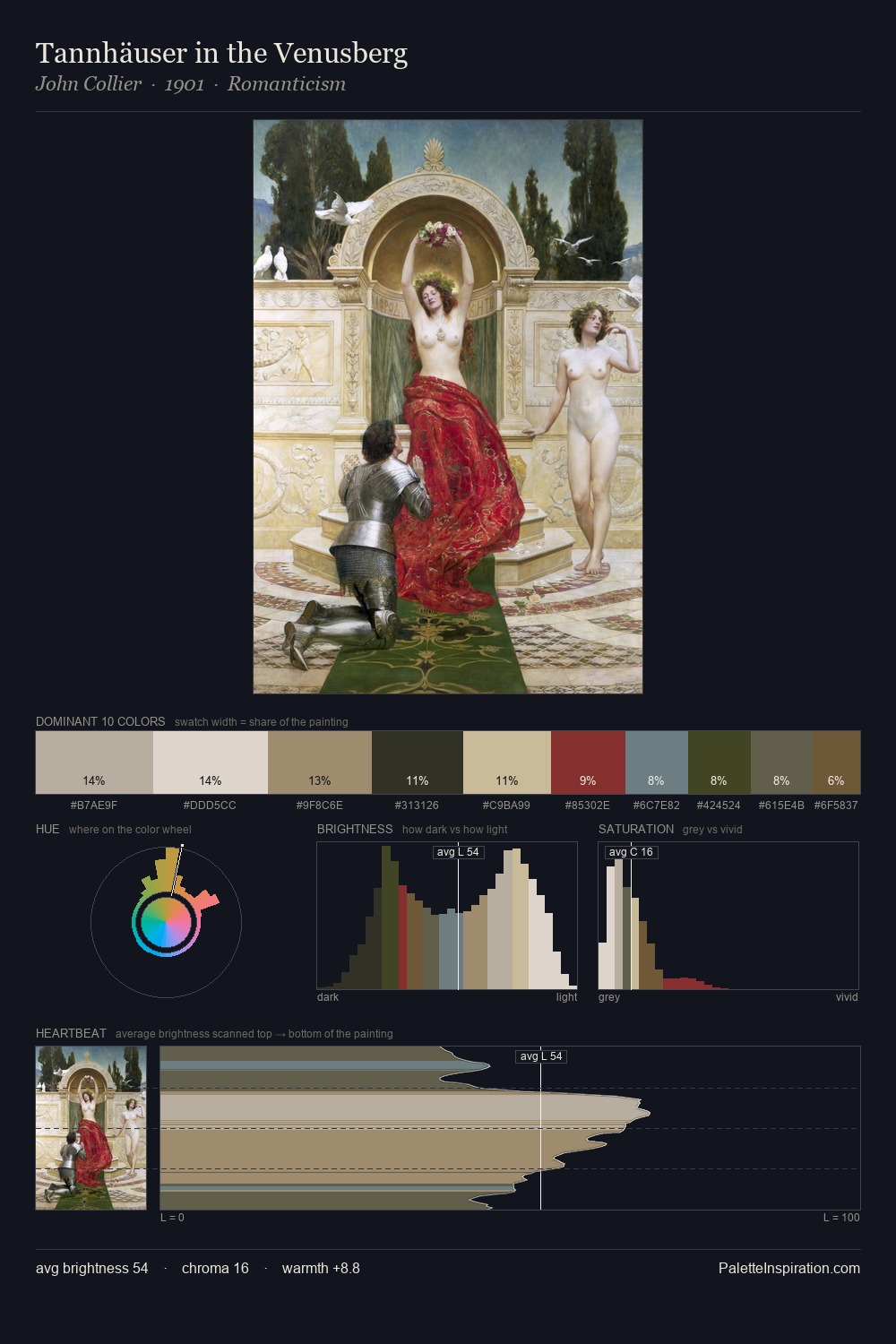
Task: Click the #615E4B swatch
Action: [x=781, y=762]
